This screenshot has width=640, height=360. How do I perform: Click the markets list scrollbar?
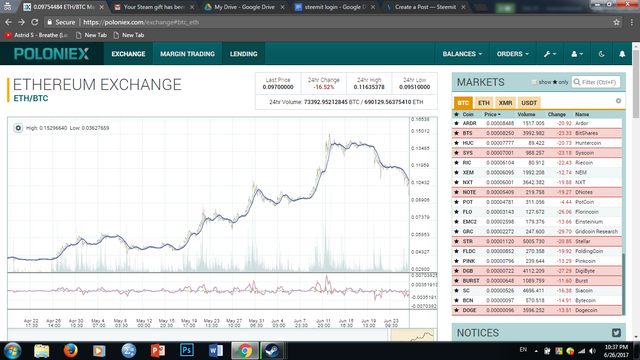click(623, 284)
